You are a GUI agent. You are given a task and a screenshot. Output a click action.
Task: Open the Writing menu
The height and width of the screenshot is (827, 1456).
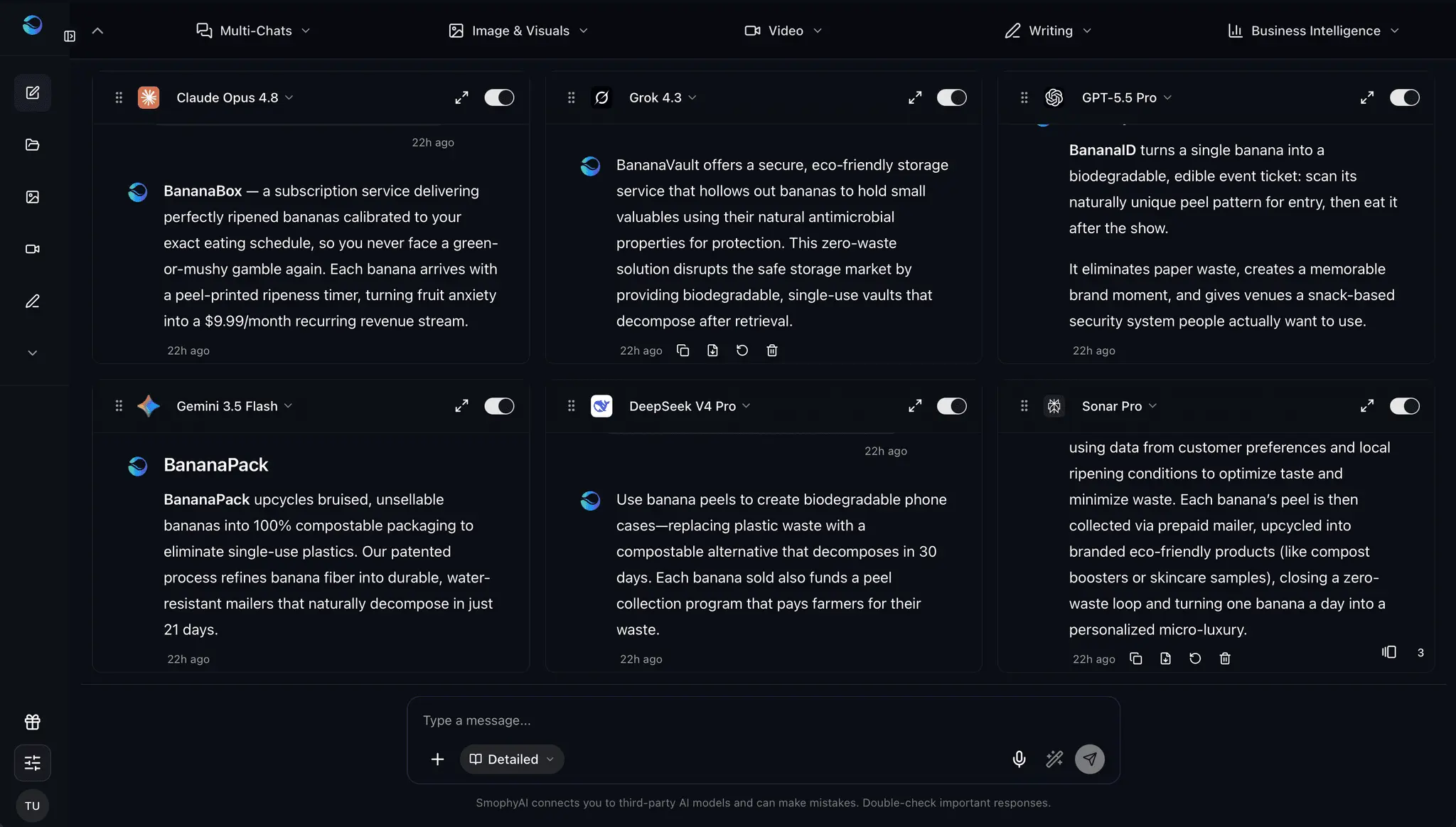pyautogui.click(x=1048, y=31)
